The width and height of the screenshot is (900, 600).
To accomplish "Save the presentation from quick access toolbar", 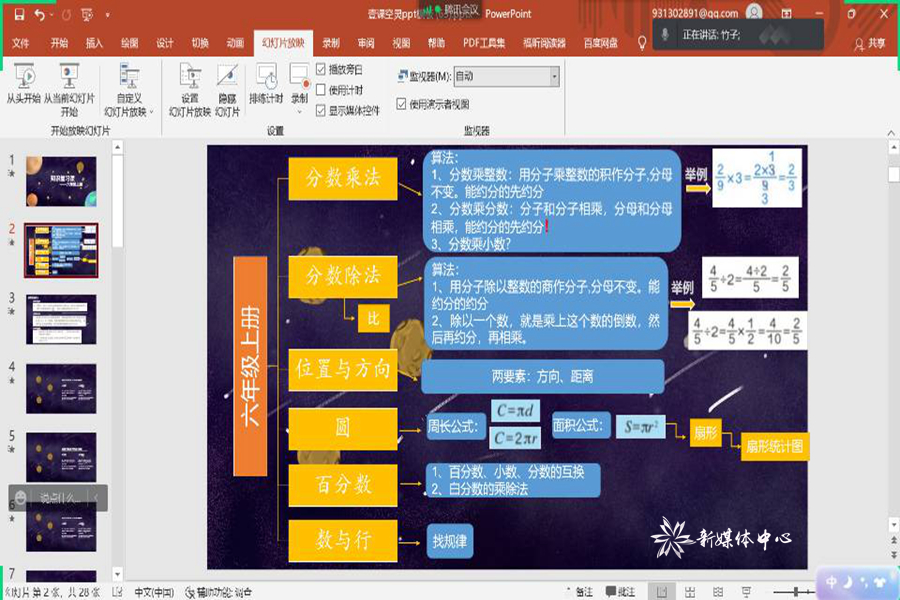I will pos(17,14).
